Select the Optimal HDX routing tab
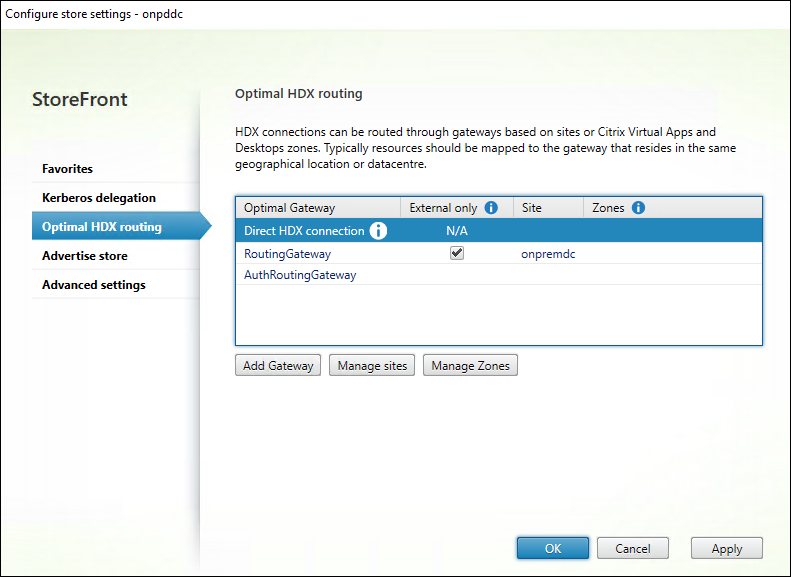791x577 pixels. (x=102, y=227)
